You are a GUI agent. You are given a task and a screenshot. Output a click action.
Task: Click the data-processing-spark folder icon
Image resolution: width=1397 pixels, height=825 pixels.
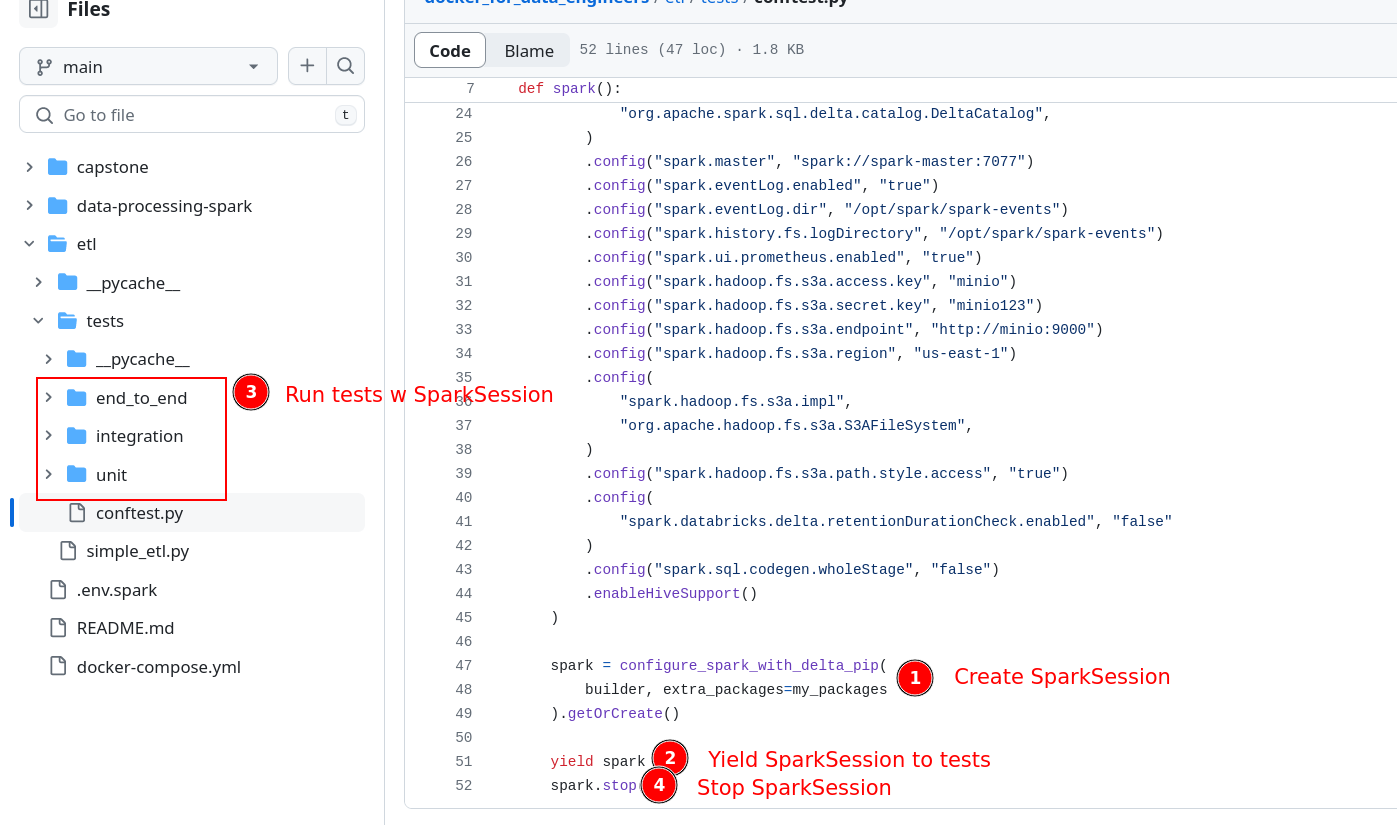point(58,206)
